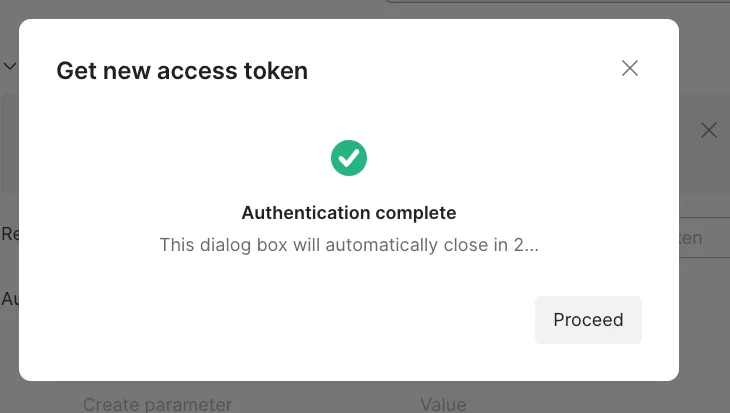This screenshot has height=413, width=730.
Task: Close the Get new access token dialog
Action: tap(630, 68)
